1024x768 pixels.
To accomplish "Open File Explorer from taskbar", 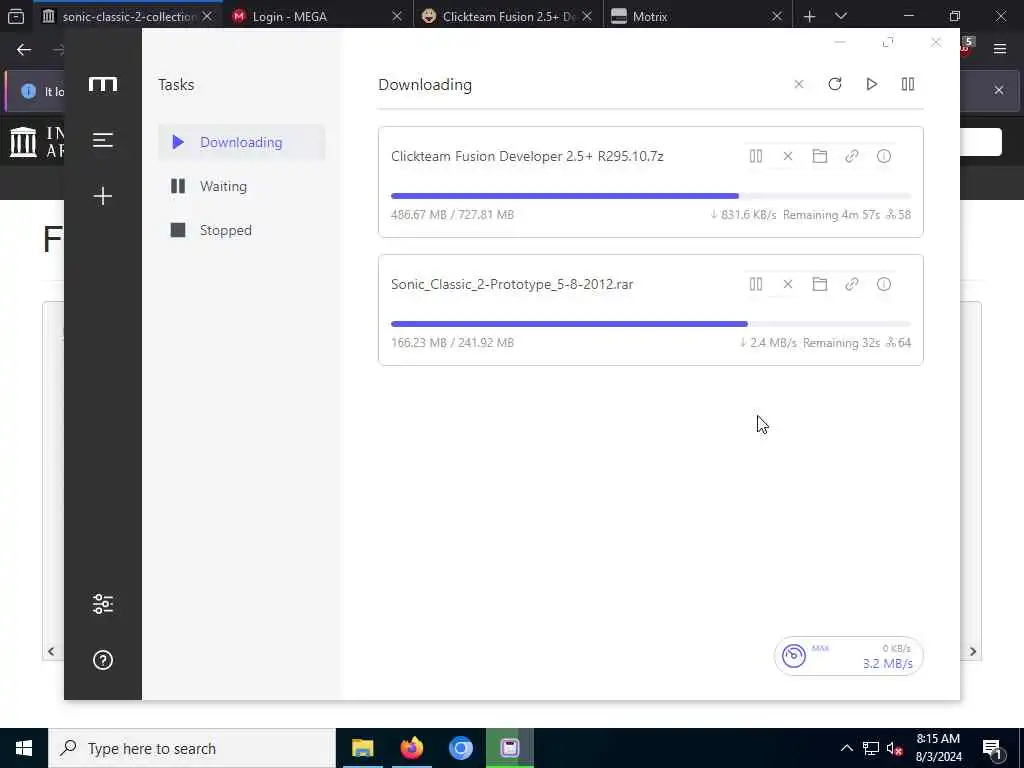I will (362, 748).
